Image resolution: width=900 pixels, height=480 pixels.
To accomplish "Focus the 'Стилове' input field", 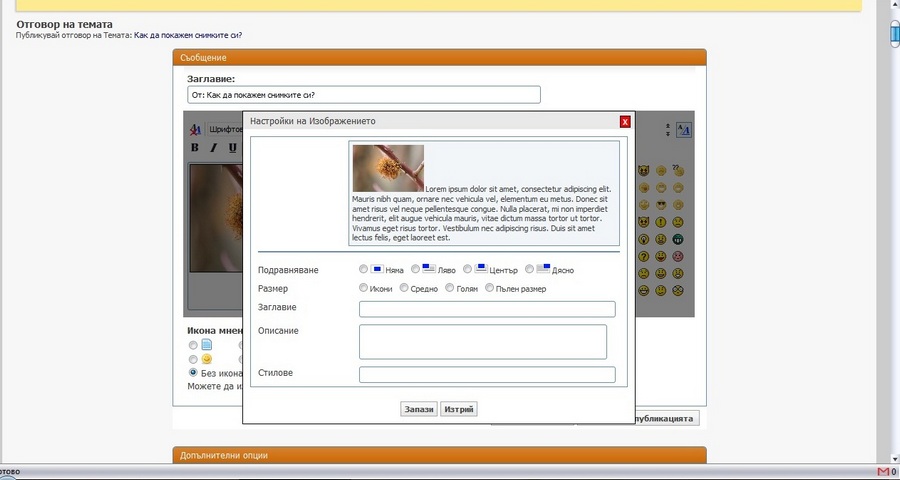I will [x=487, y=375].
